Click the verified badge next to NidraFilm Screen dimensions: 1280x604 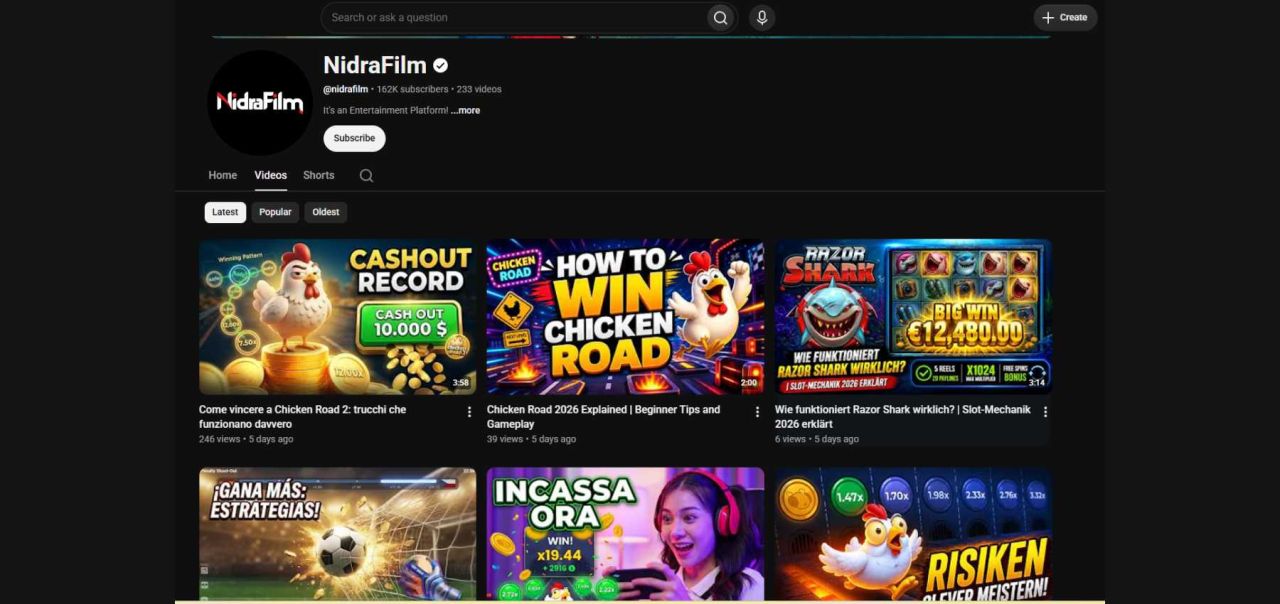click(440, 66)
